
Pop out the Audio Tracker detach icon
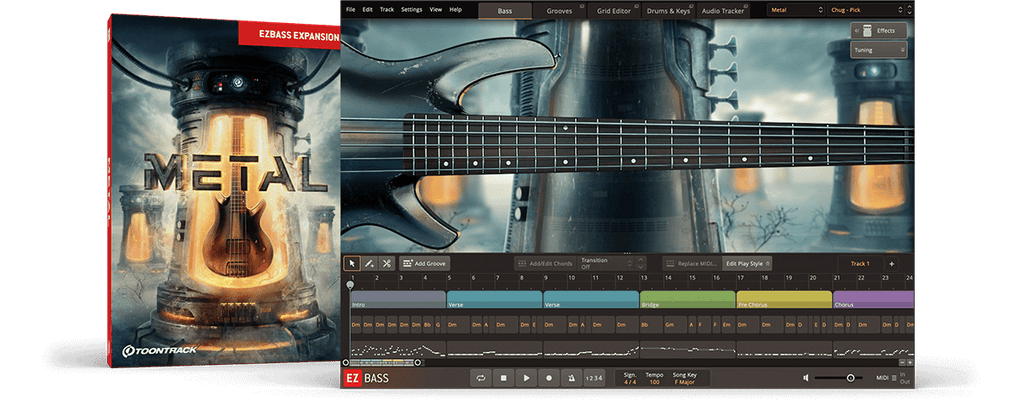748,5
